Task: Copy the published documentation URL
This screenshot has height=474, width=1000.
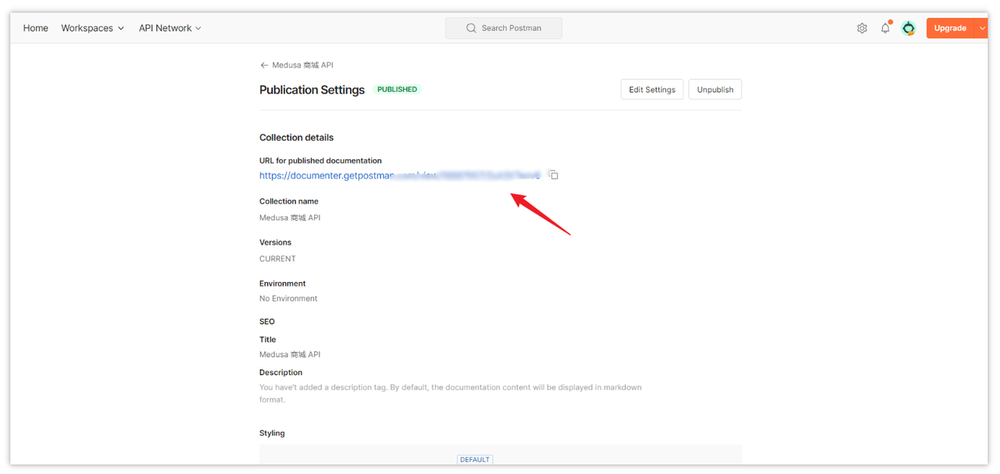Action: pyautogui.click(x=553, y=175)
